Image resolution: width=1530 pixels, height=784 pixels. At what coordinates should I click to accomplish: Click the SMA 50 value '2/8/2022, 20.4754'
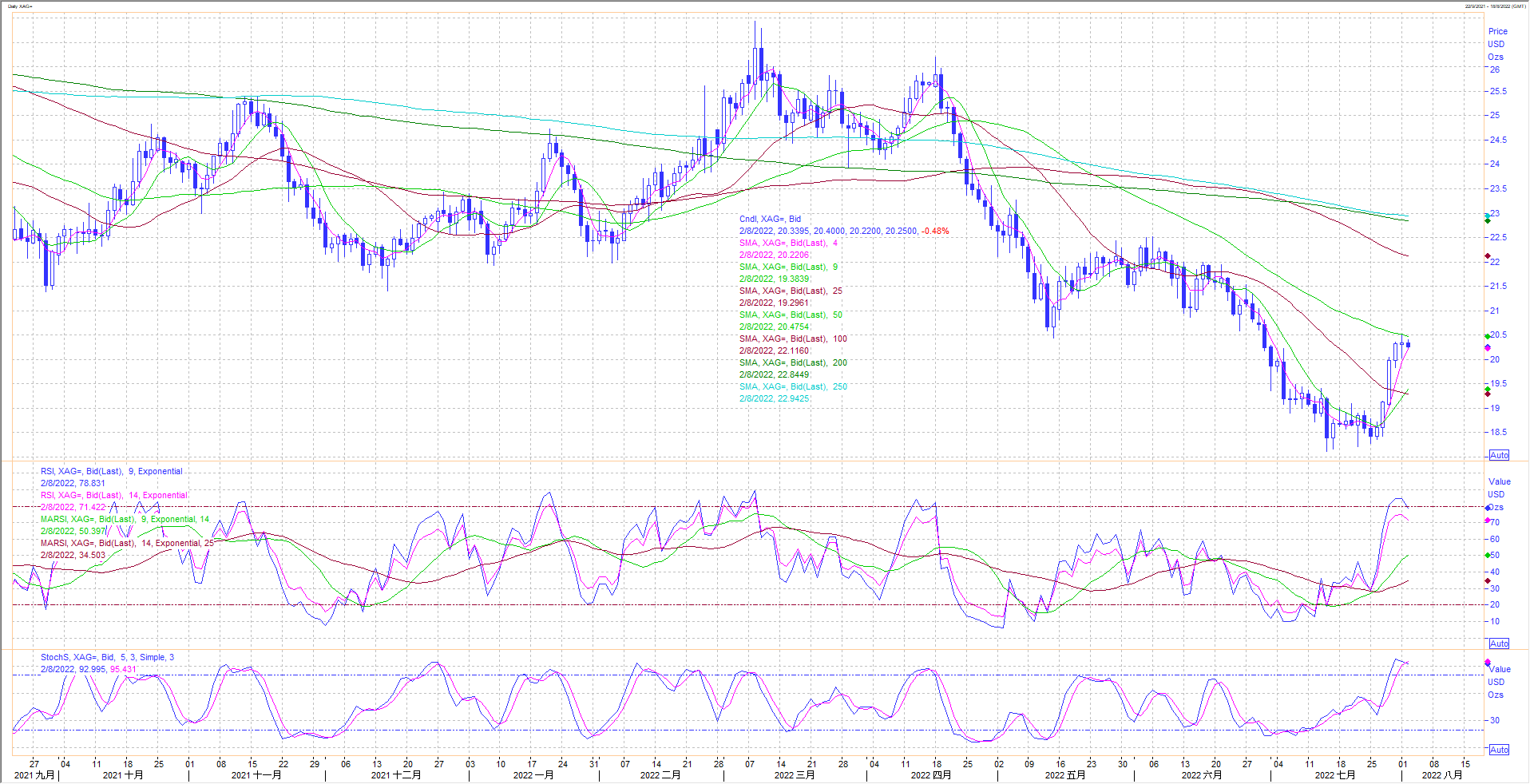point(774,327)
